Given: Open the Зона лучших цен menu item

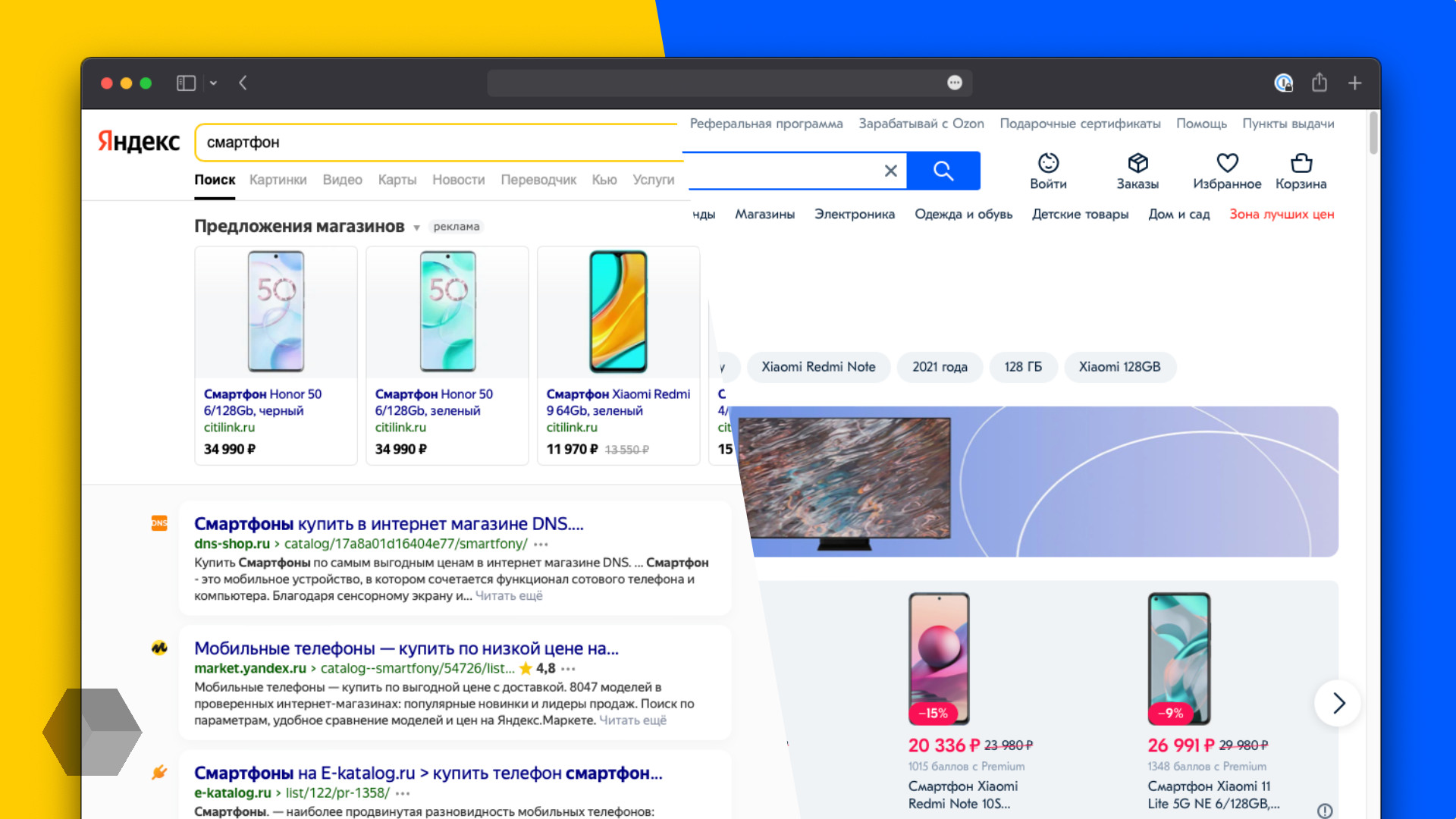Looking at the screenshot, I should (1282, 215).
